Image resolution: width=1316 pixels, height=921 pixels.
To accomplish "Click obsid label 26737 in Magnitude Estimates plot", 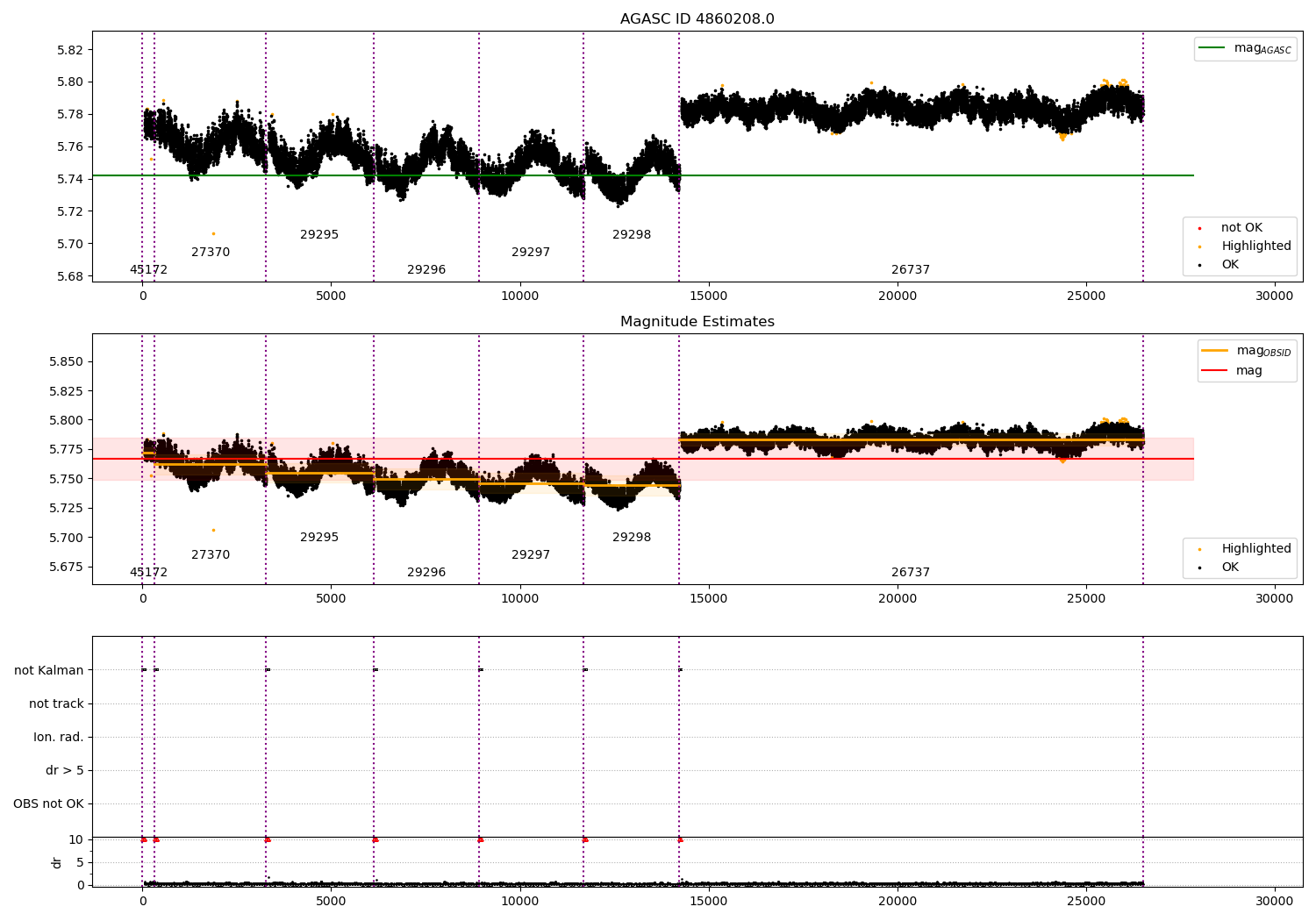I will (911, 573).
